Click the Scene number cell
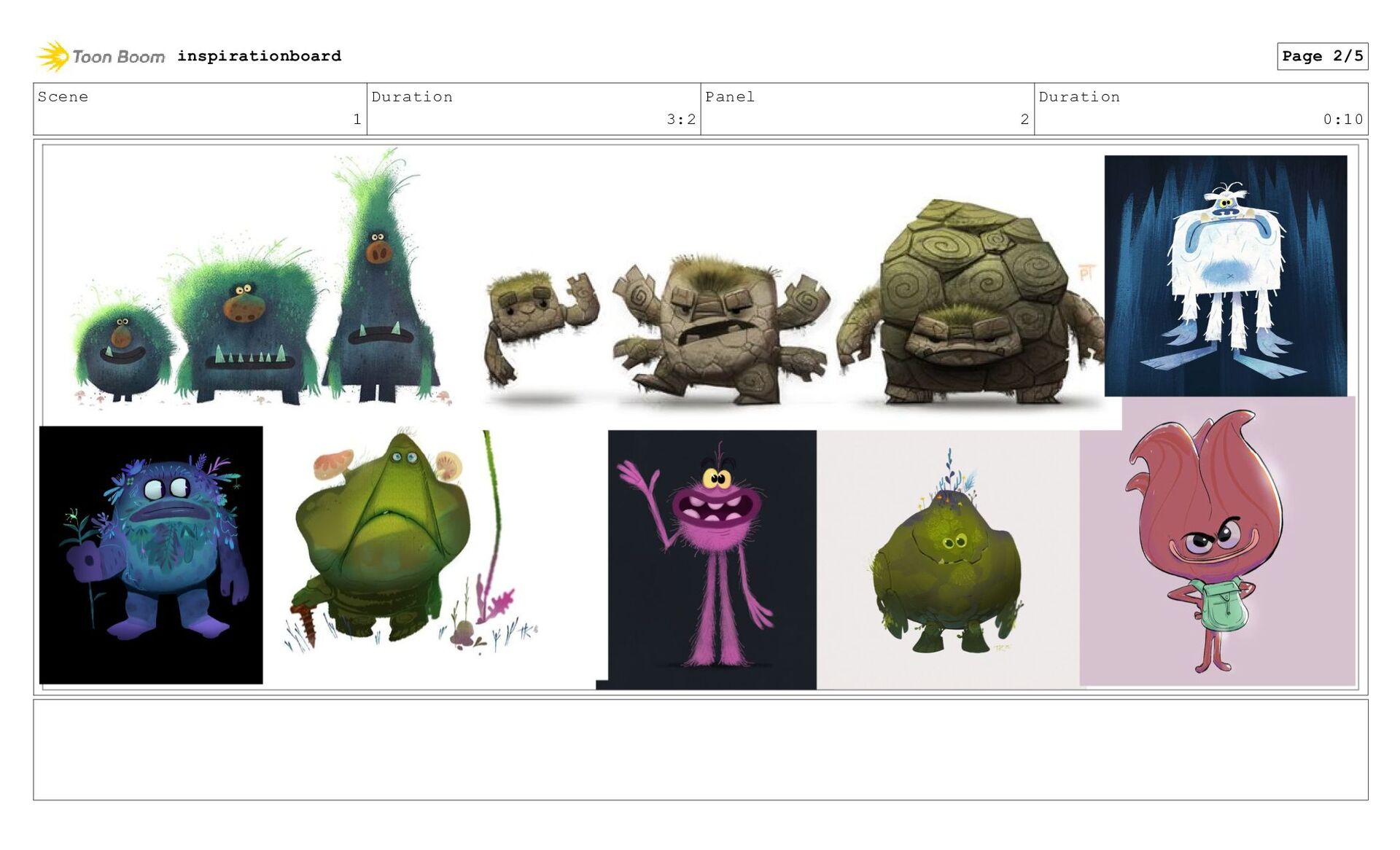 [x=200, y=109]
